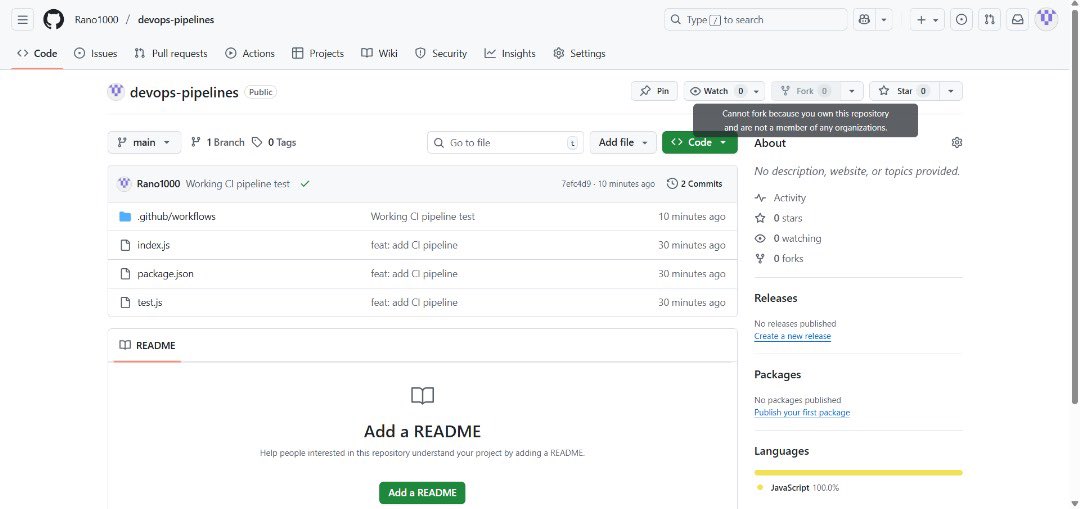
Task: Switch to the Wiki tab
Action: coord(380,53)
